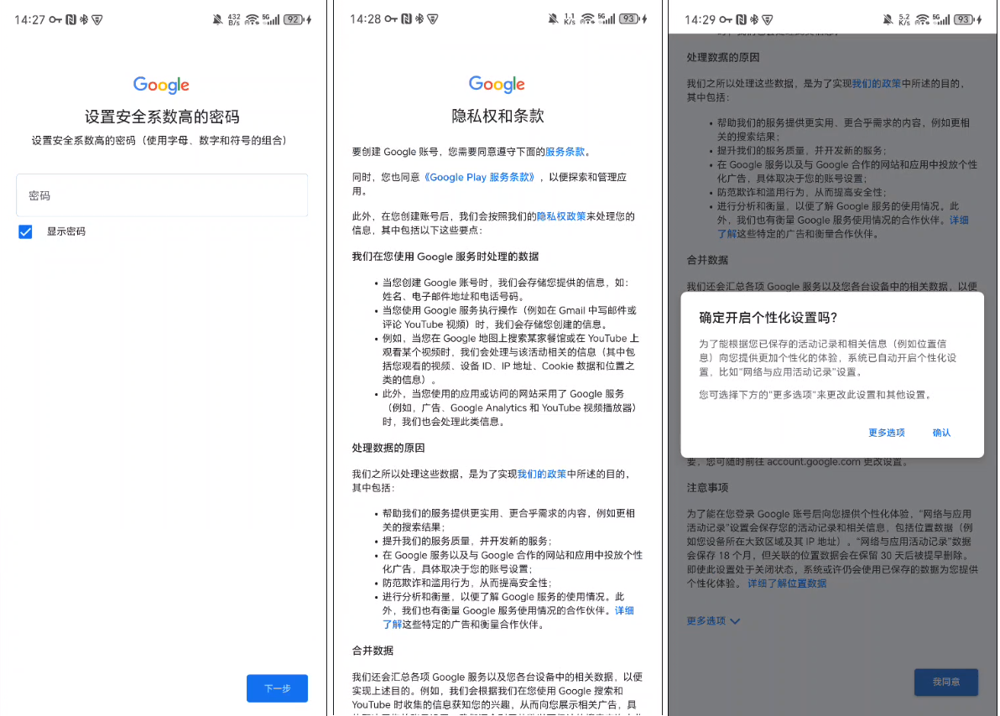Open the 详细了解位置数据 link
Viewport: 1000px width, 716px height.
point(787,583)
